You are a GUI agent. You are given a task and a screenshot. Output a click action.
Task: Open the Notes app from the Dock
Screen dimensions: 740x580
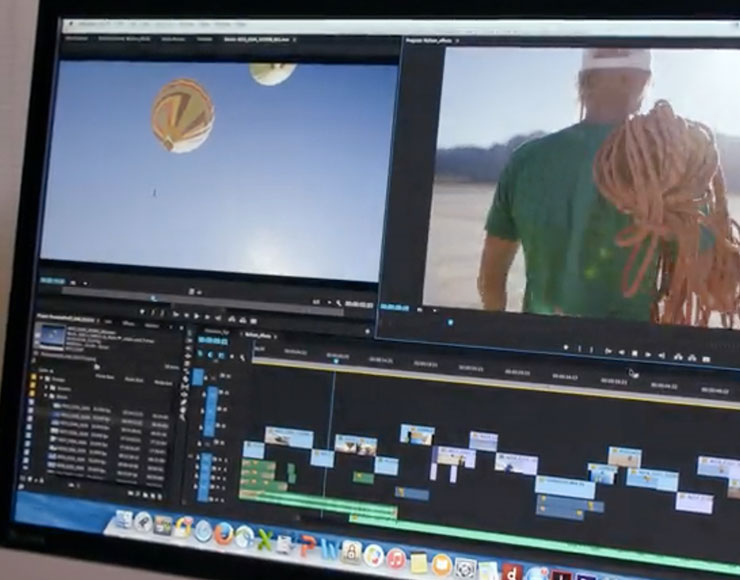tap(419, 563)
